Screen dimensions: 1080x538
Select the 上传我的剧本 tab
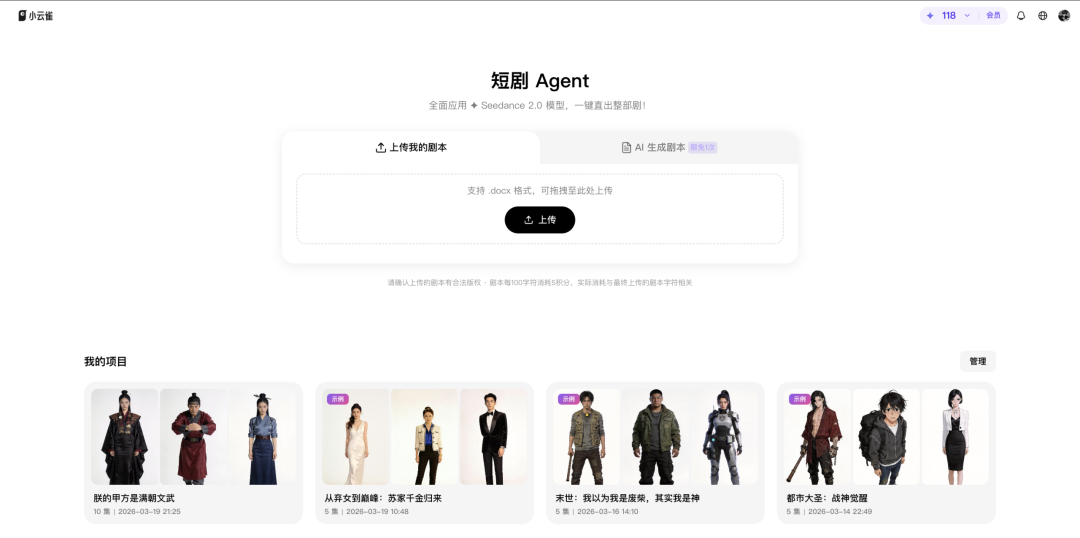pos(411,147)
